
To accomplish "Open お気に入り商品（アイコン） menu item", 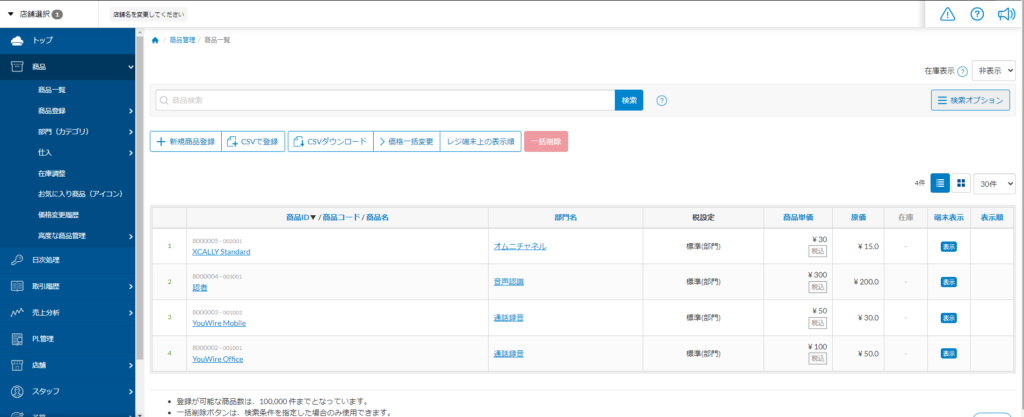I will (x=81, y=194).
